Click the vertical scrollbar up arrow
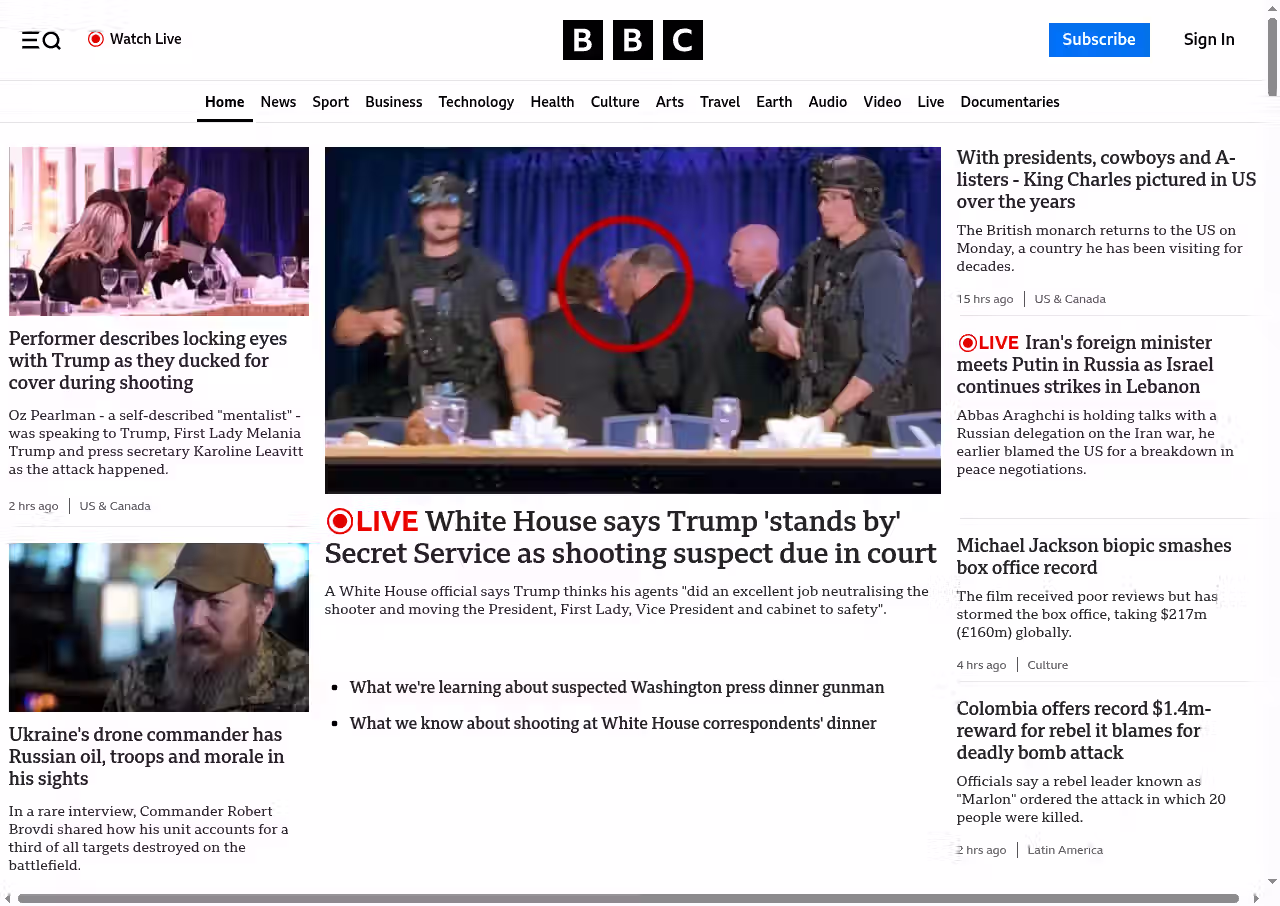 point(1272,9)
